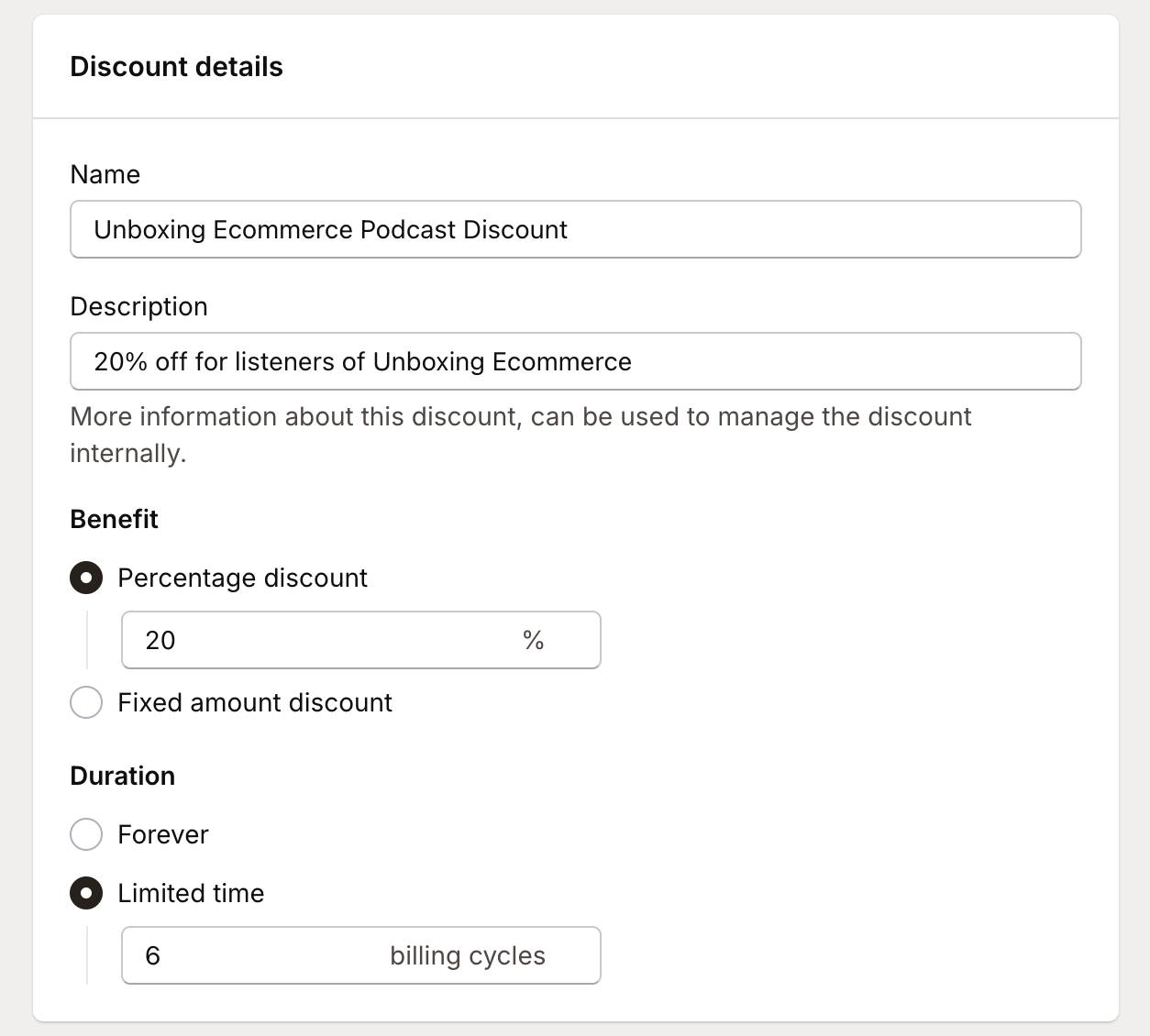Click the Forever label text
The width and height of the screenshot is (1150, 1036).
point(162,834)
